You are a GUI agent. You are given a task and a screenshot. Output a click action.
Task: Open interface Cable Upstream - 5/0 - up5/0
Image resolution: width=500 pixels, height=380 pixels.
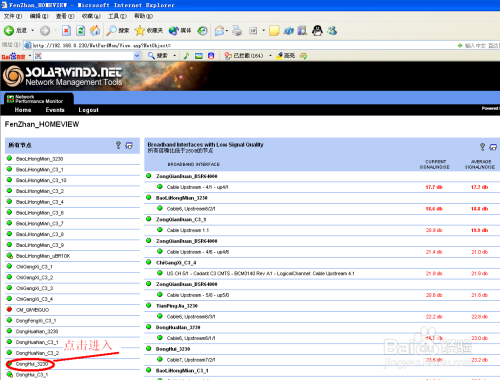(198, 295)
